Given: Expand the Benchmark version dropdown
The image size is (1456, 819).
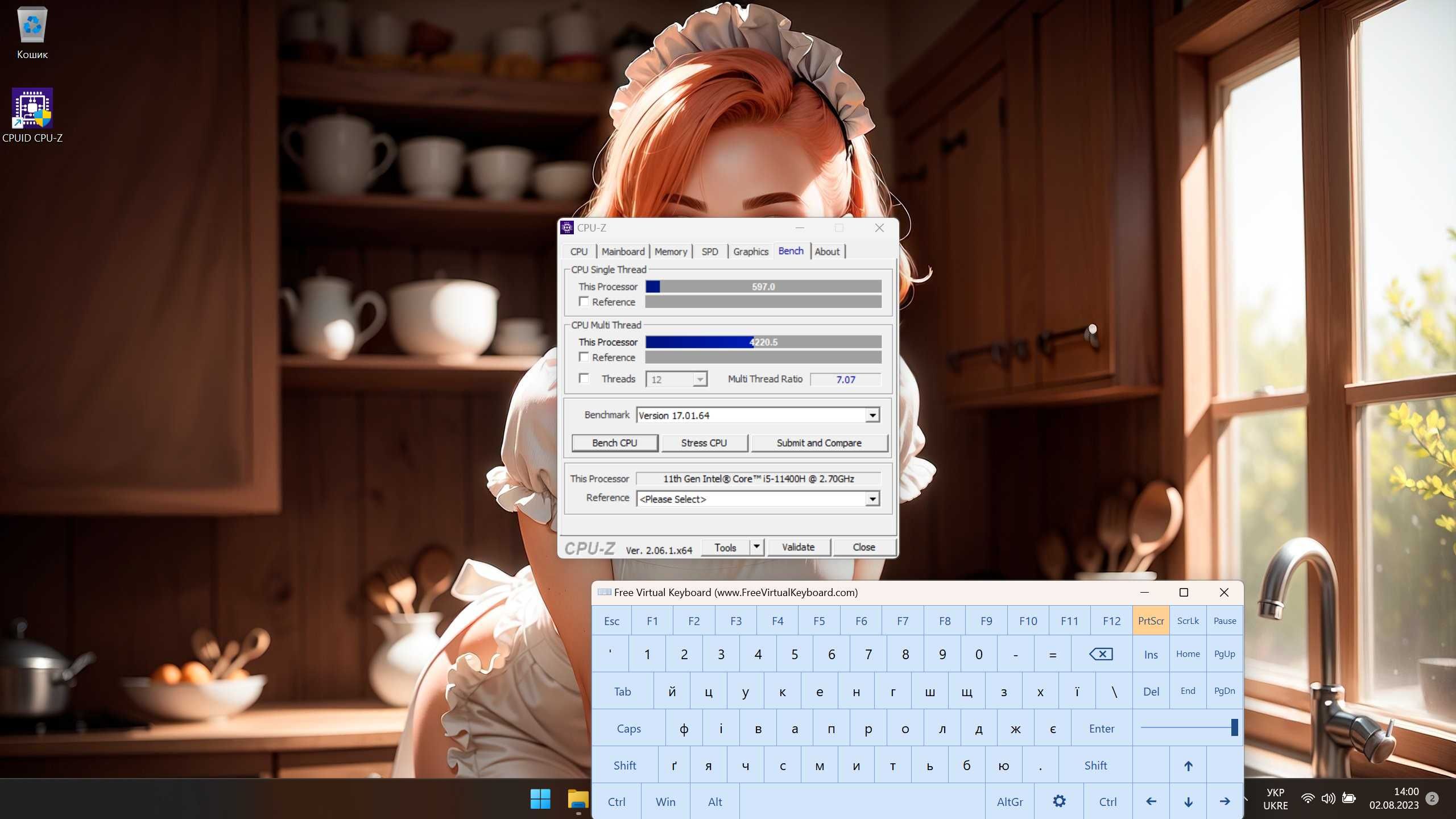Looking at the screenshot, I should pos(871,414).
